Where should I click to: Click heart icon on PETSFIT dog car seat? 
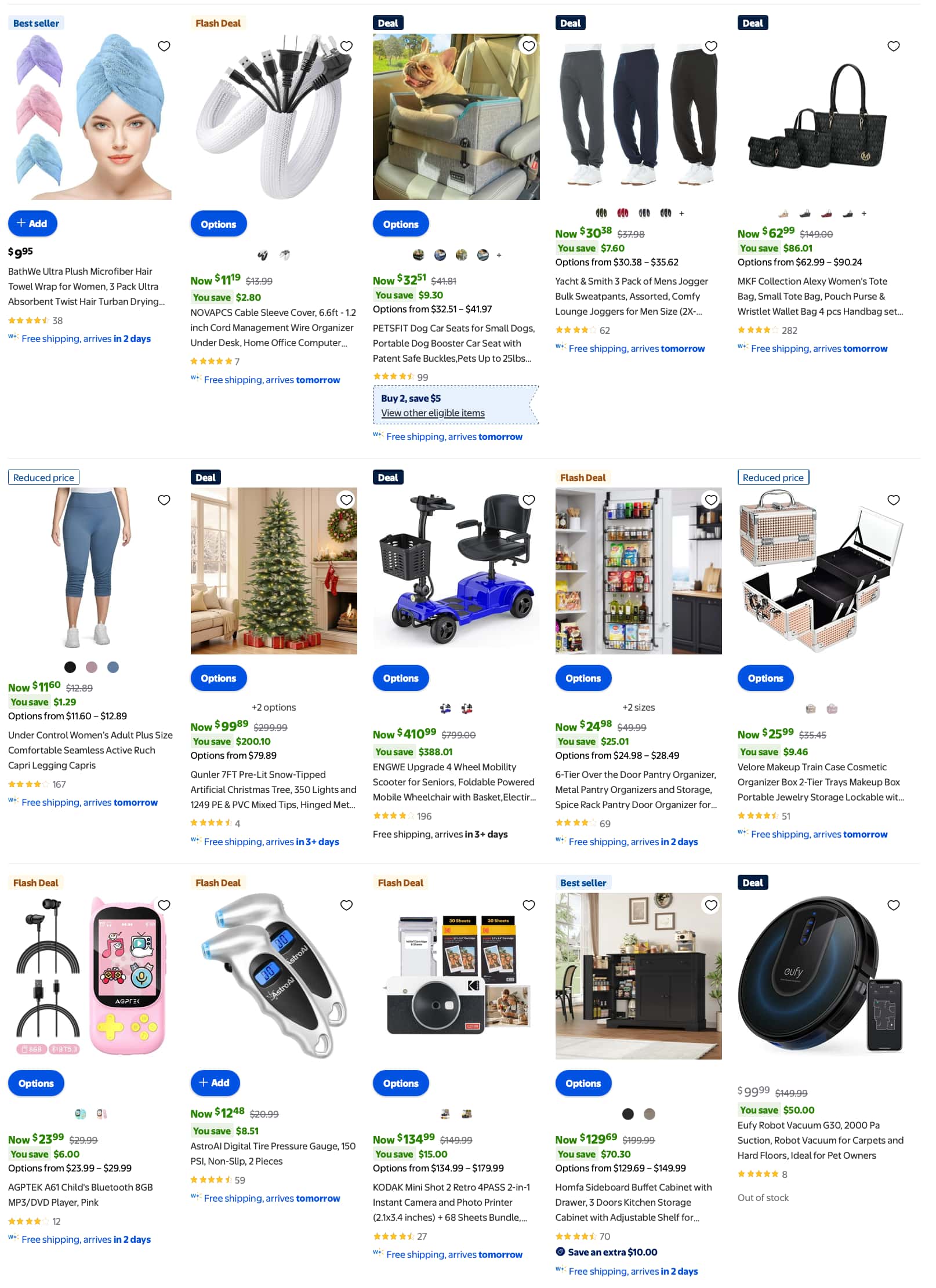(529, 46)
